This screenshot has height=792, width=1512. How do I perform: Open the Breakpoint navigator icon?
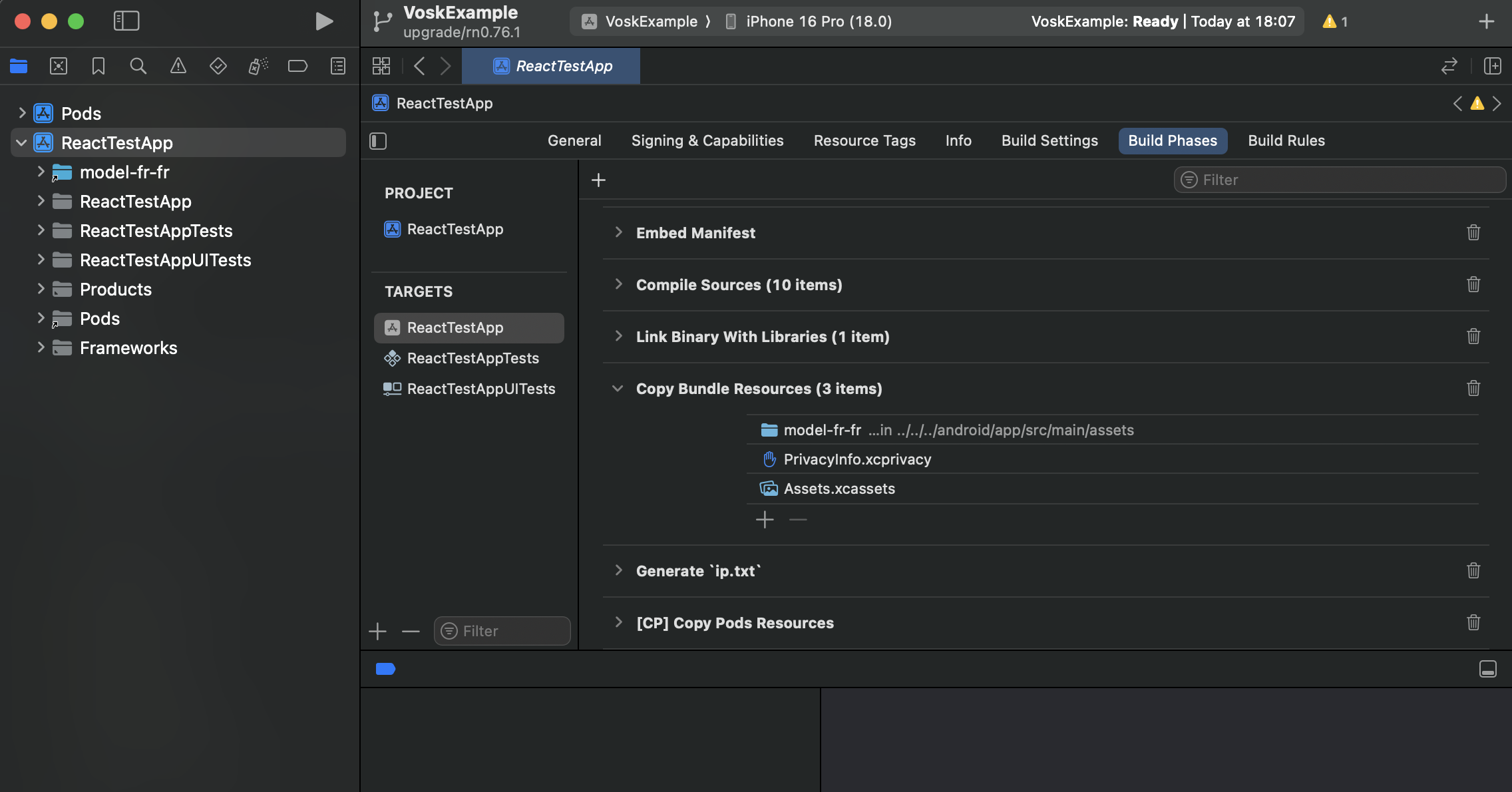pos(297,66)
